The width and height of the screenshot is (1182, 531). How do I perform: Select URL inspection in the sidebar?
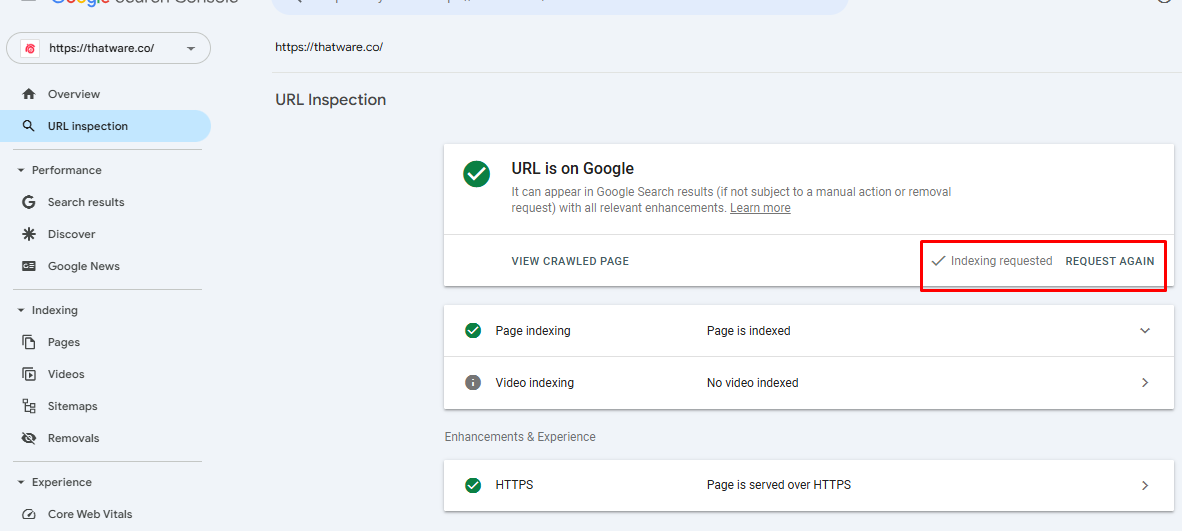click(x=106, y=126)
